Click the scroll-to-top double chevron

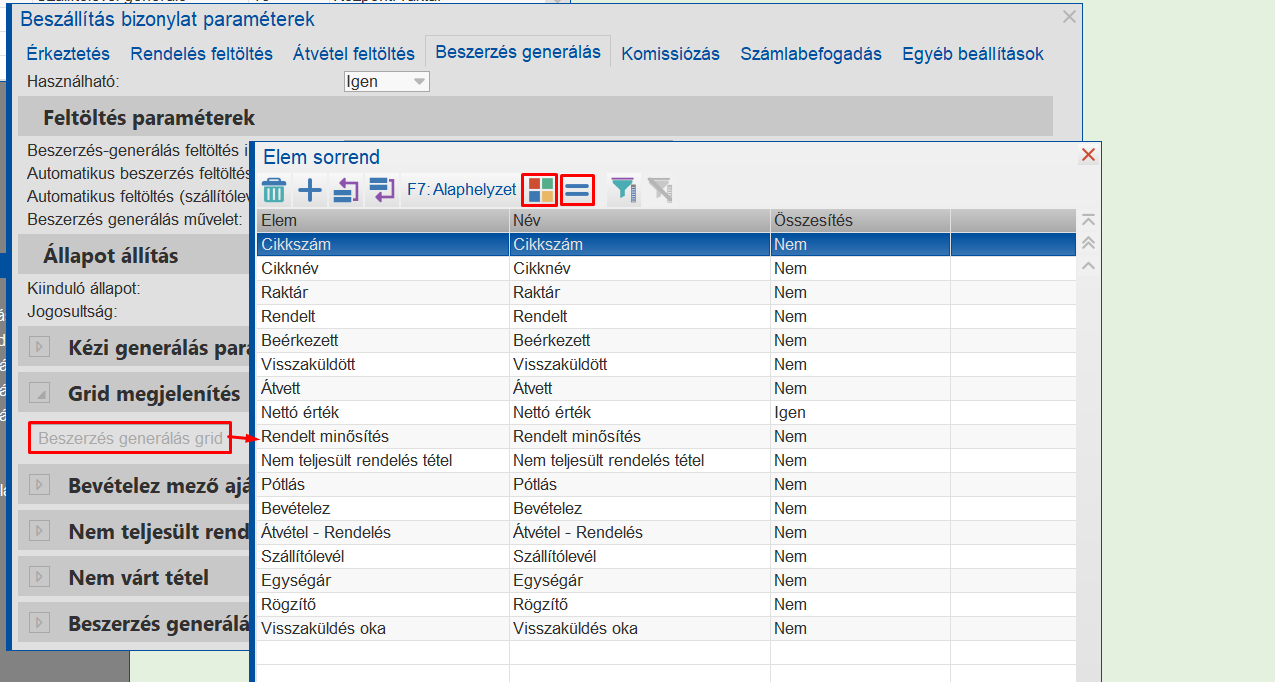click(1088, 243)
